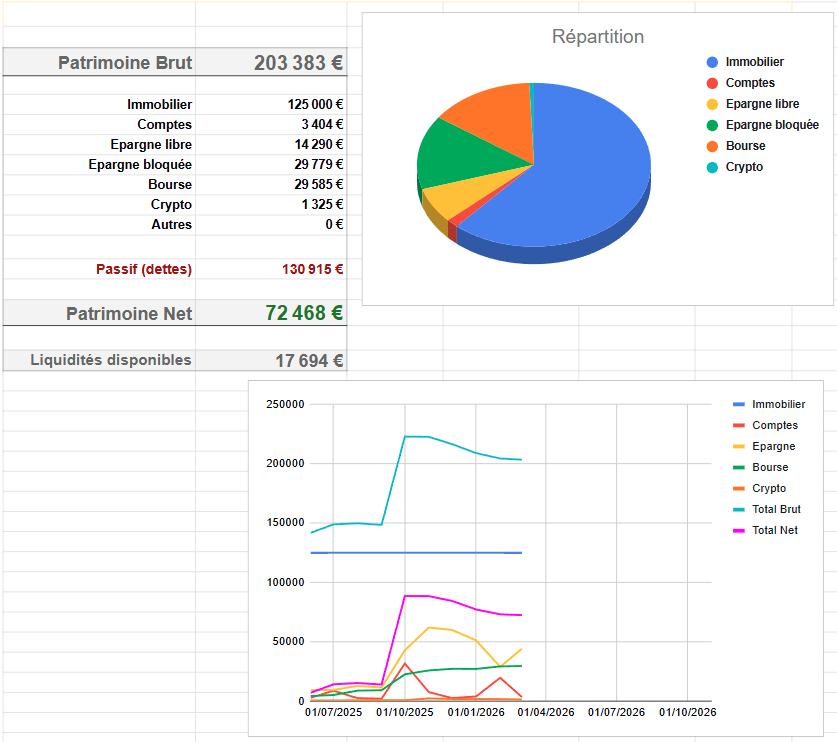Click the blue Immobilier legend dot in pie chart
The height and width of the screenshot is (742, 837).
[712, 62]
